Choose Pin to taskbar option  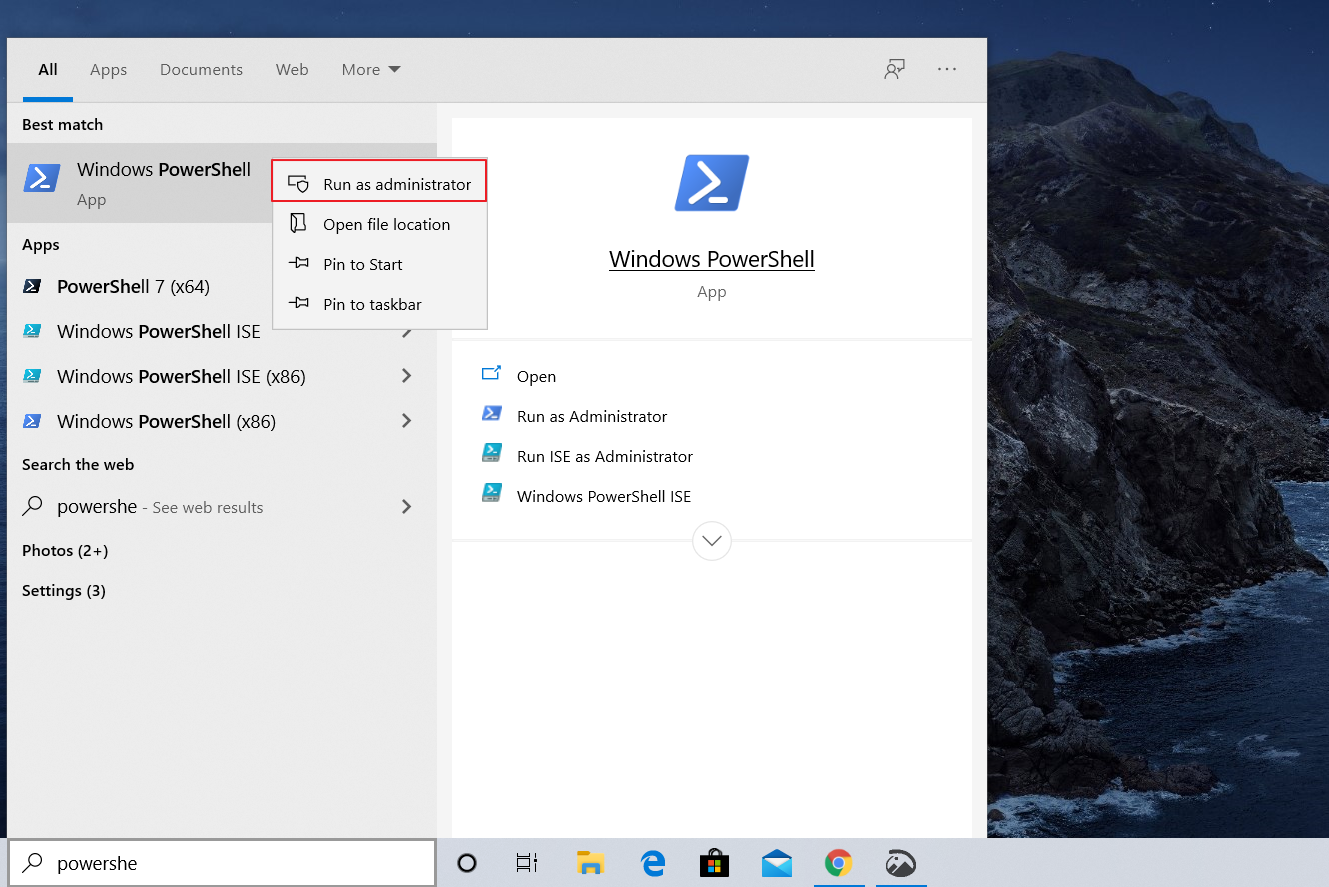(x=372, y=304)
